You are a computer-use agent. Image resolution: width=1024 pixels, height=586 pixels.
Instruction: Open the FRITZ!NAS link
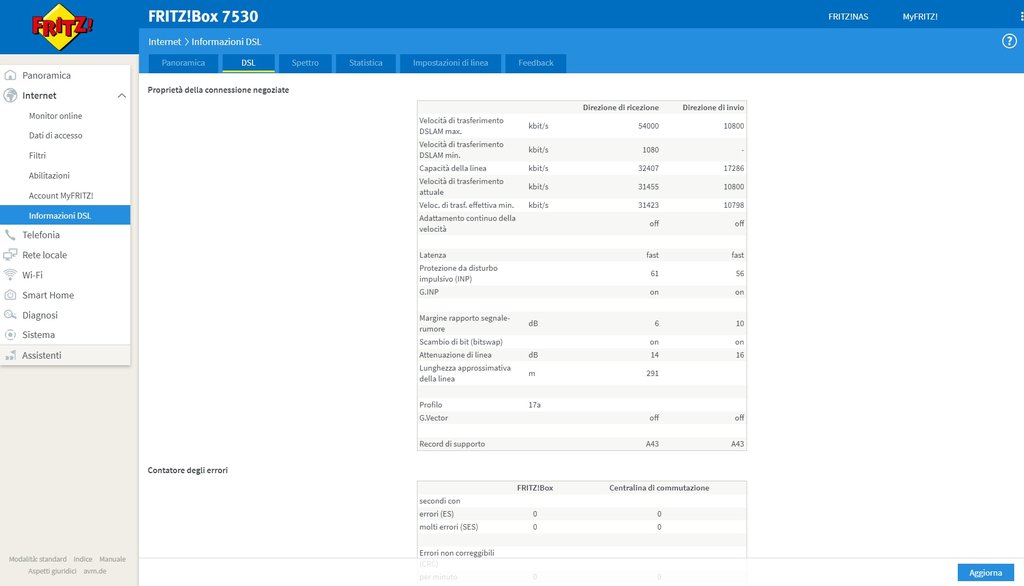click(x=848, y=16)
